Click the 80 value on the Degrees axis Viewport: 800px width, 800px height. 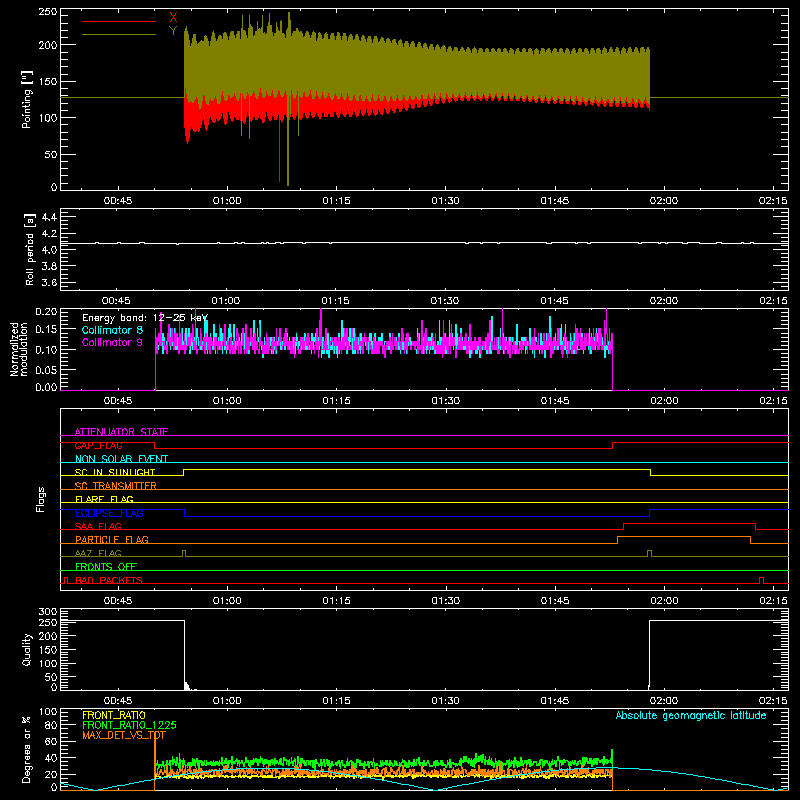(x=51, y=724)
